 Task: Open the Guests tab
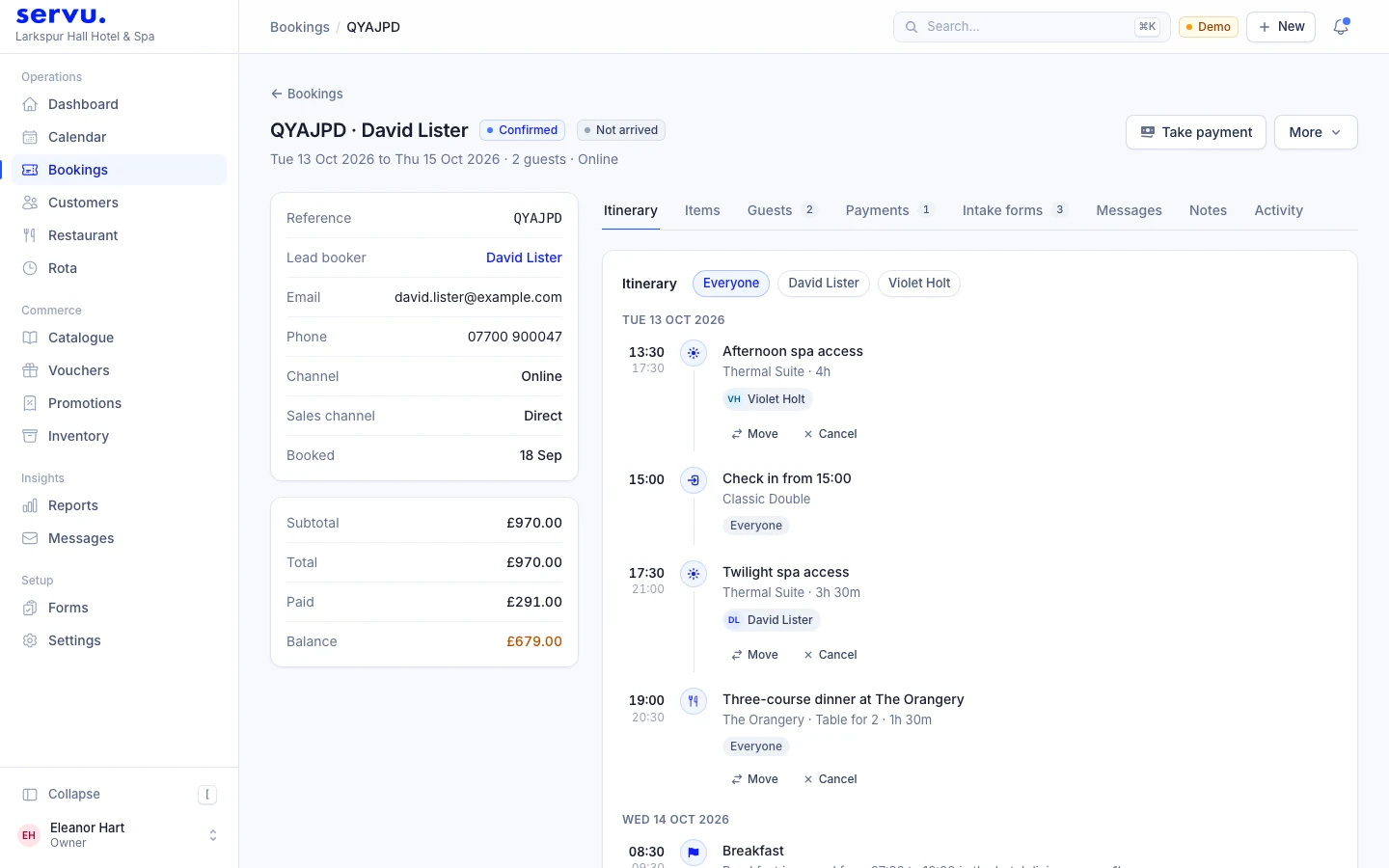pos(781,210)
